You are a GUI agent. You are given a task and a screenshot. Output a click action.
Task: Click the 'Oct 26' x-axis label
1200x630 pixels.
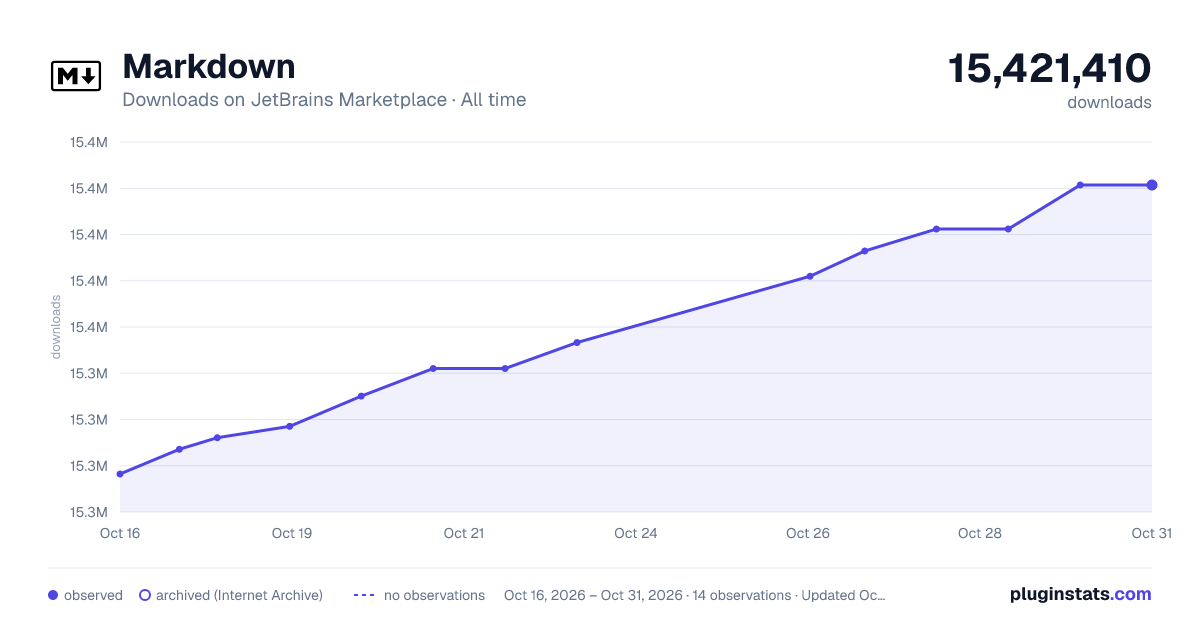point(808,533)
